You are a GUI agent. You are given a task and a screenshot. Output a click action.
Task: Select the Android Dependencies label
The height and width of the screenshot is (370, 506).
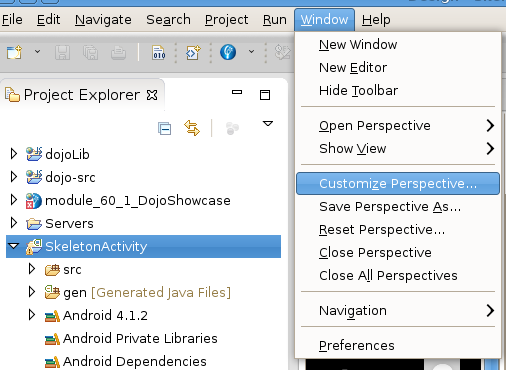tap(135, 361)
